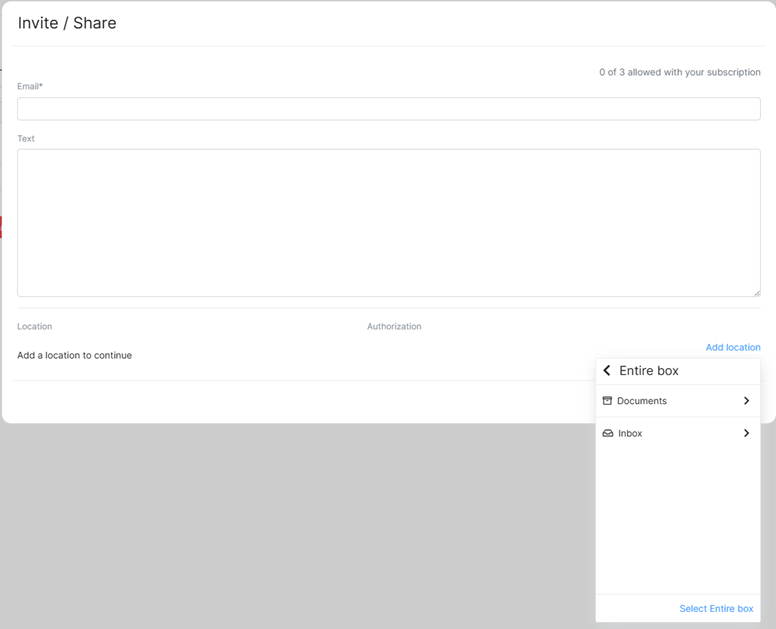Open the Inbox entry in location picker
Screen dimensions: 776x629
[x=678, y=433]
